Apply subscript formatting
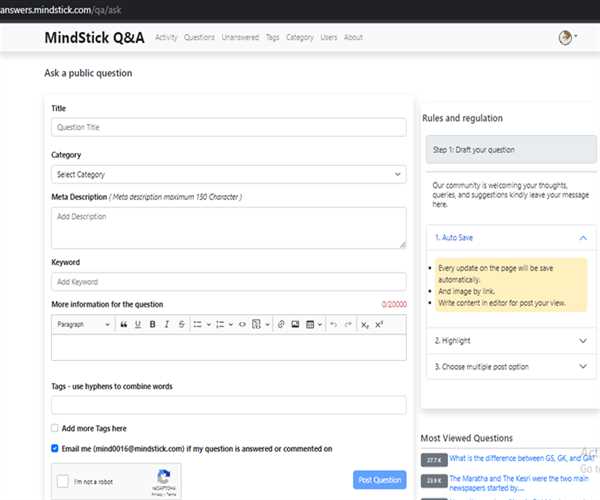Viewport: 600px width, 500px height. pos(365,325)
